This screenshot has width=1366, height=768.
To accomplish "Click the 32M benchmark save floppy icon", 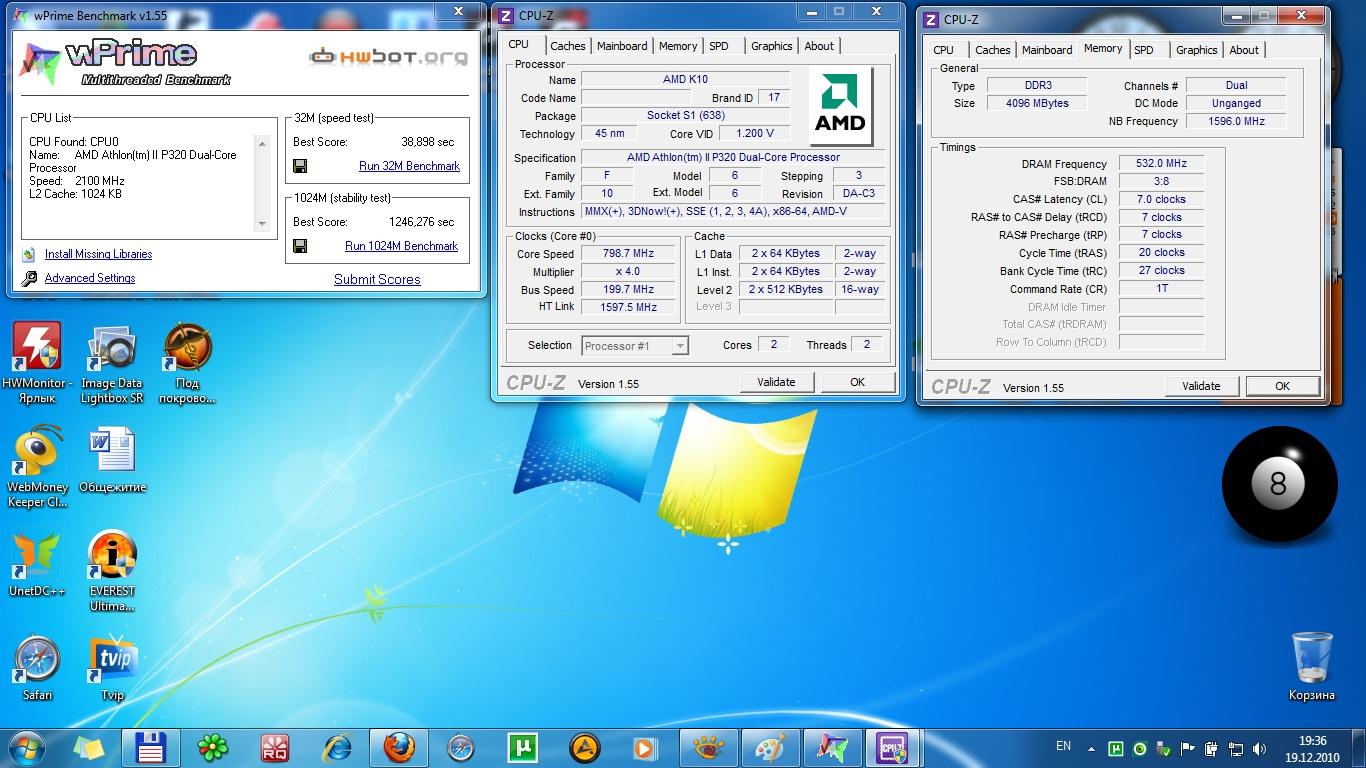I will [300, 166].
